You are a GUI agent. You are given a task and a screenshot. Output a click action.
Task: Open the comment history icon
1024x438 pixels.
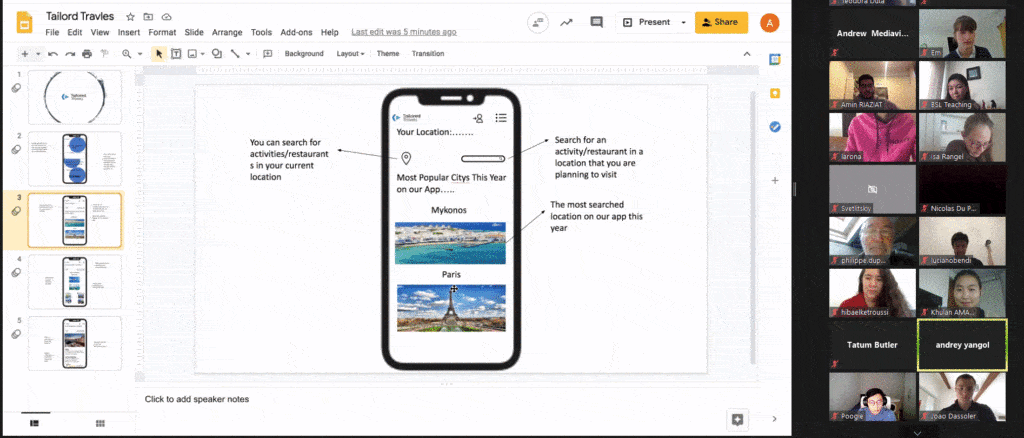click(x=597, y=22)
